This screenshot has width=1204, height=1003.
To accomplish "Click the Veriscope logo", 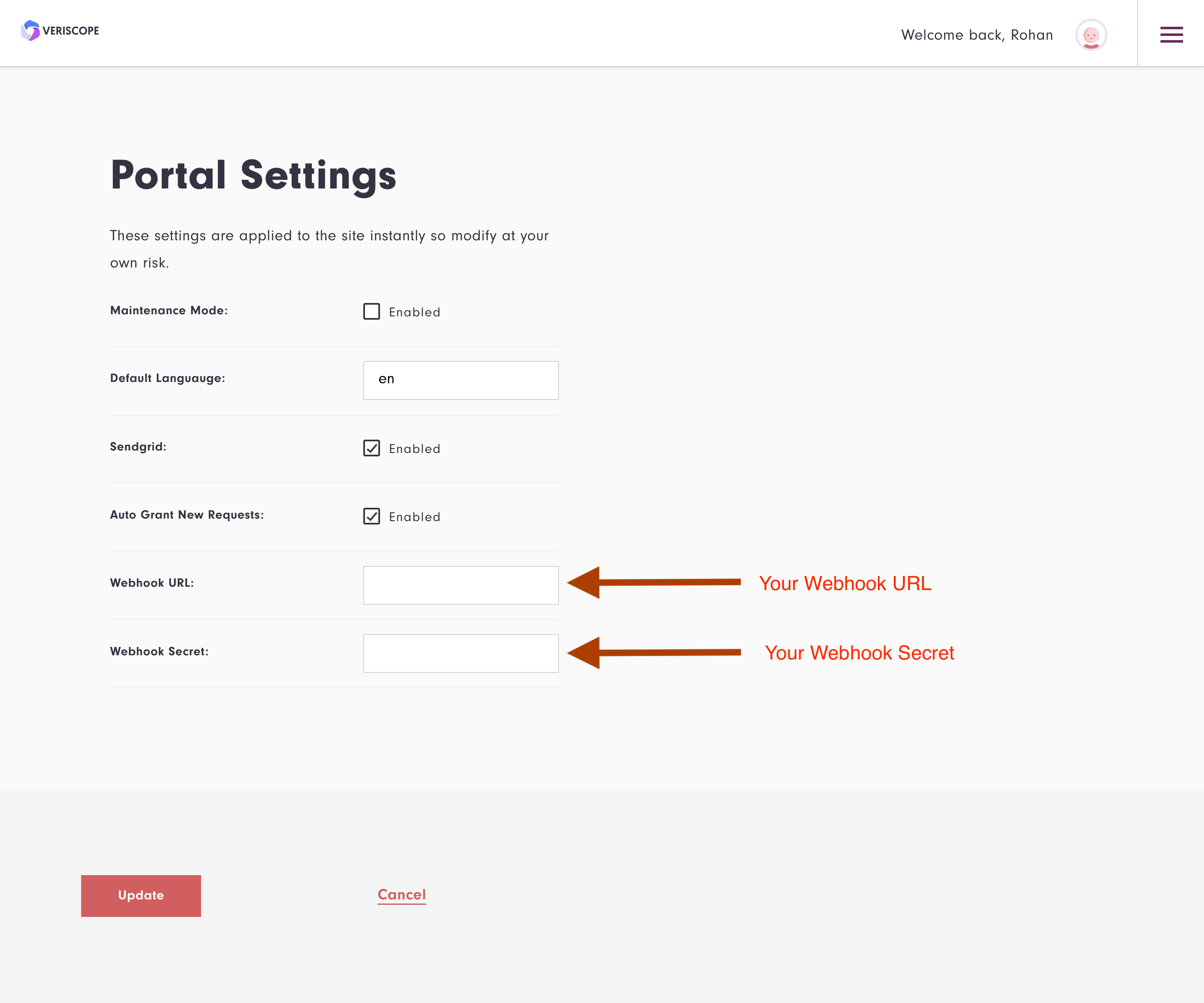I will [60, 31].
